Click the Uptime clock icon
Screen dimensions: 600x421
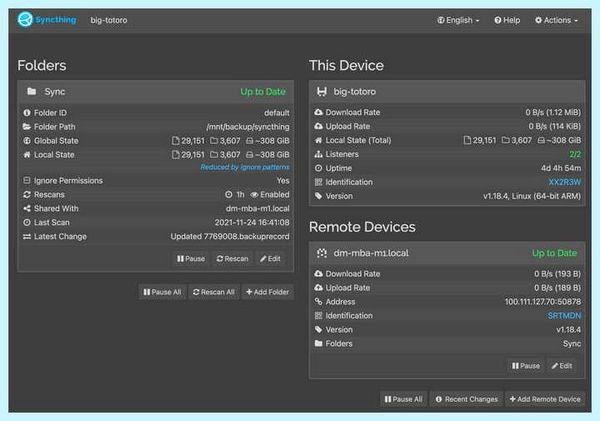318,168
